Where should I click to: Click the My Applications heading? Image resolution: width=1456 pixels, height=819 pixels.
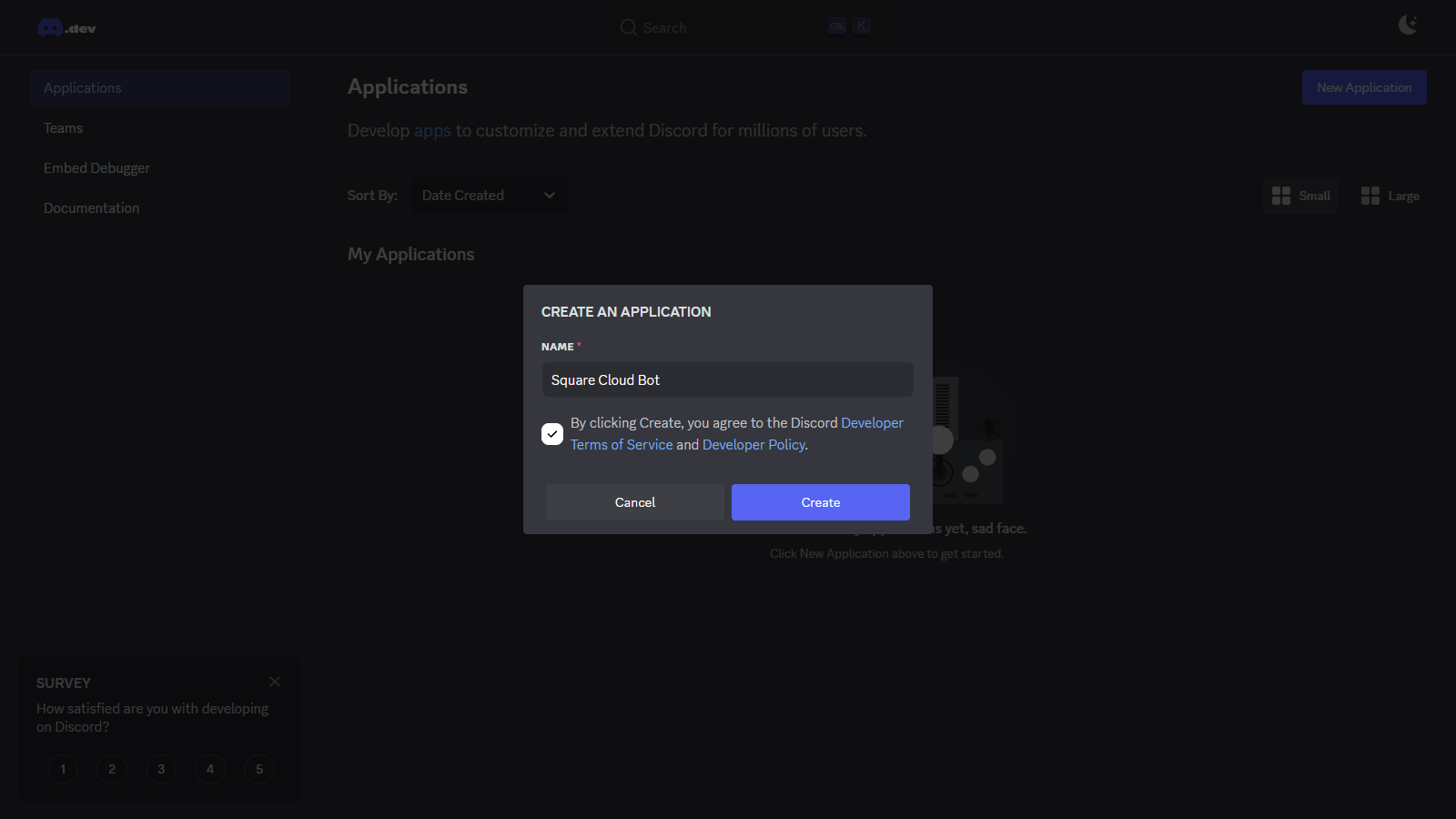(x=411, y=255)
